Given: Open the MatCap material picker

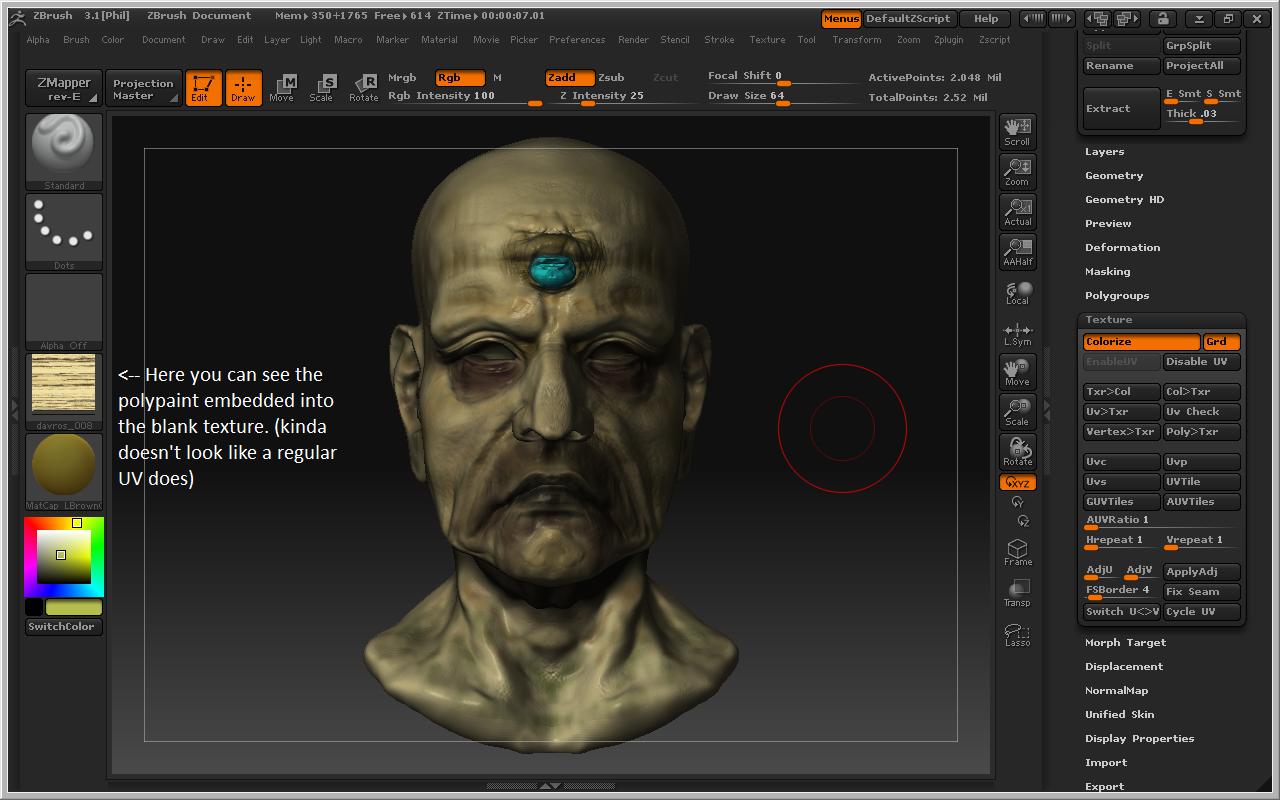Looking at the screenshot, I should [64, 472].
